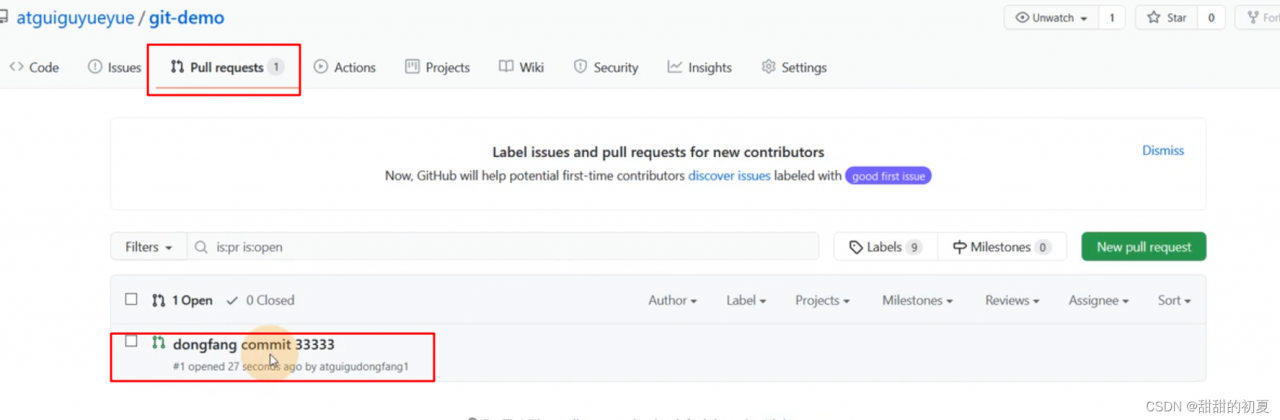Click the Actions play icon
1280x420 pixels.
coord(321,67)
